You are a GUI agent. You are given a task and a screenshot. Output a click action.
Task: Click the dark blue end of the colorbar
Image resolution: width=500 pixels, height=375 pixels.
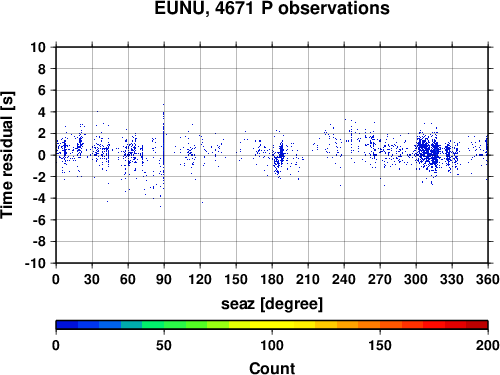(x=67, y=325)
